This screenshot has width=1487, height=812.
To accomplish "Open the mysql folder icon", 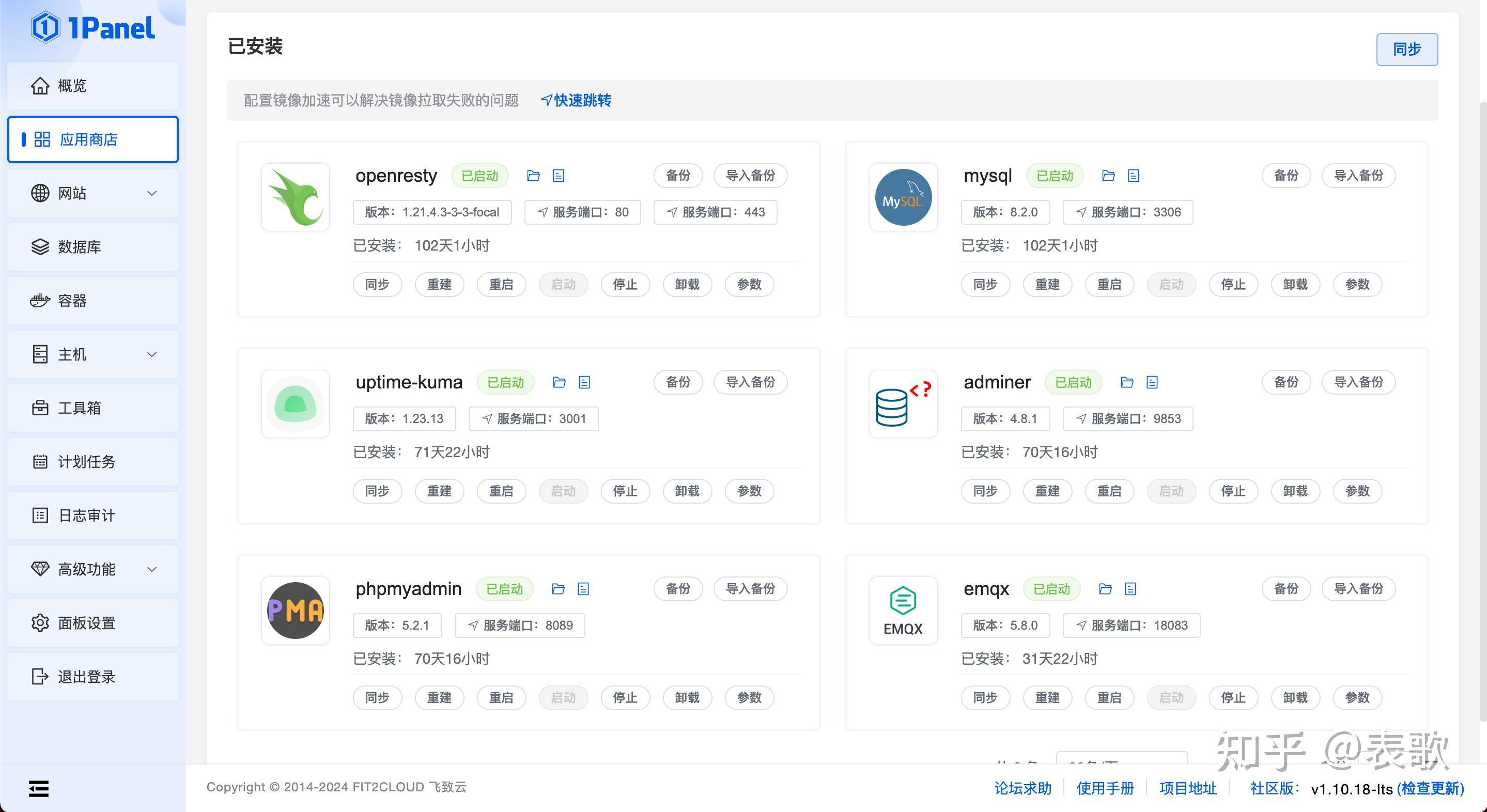I will tap(1108, 176).
